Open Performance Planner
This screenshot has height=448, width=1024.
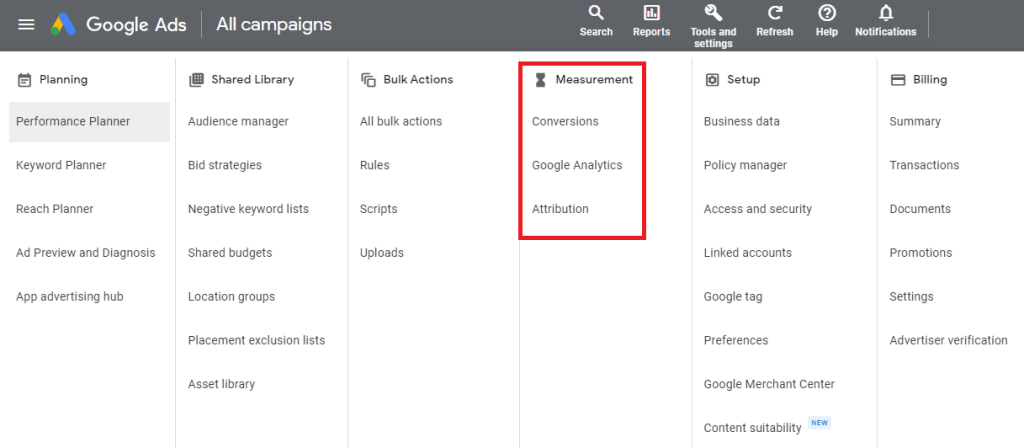coord(89,121)
